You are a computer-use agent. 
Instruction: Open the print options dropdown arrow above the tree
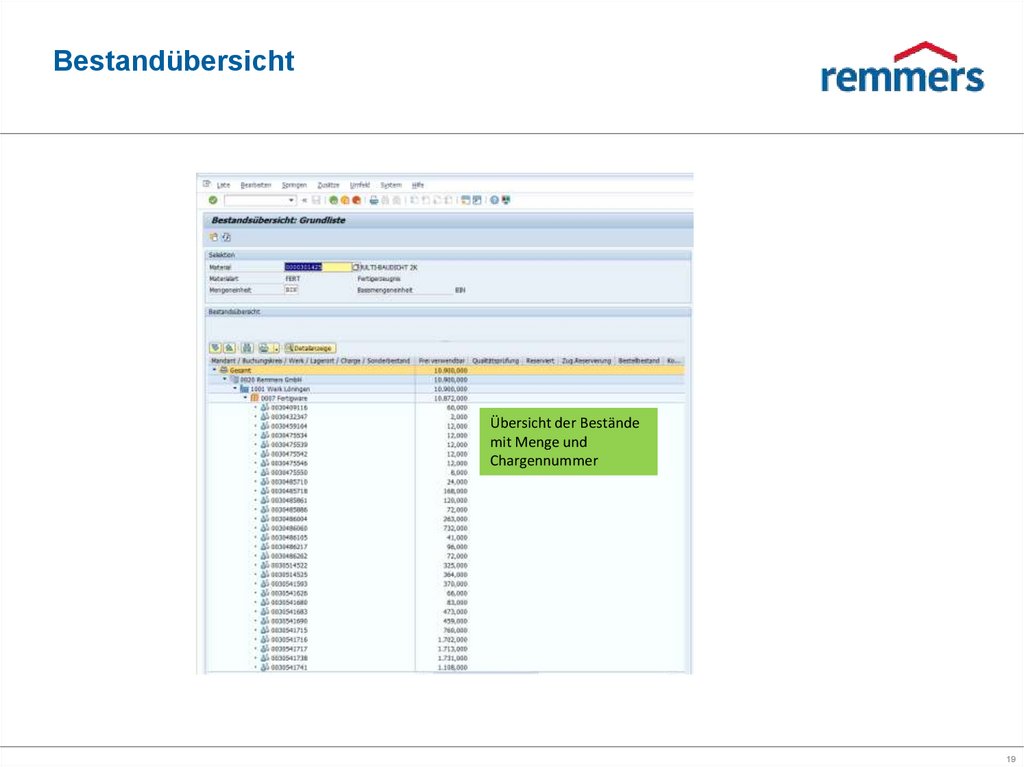[276, 348]
